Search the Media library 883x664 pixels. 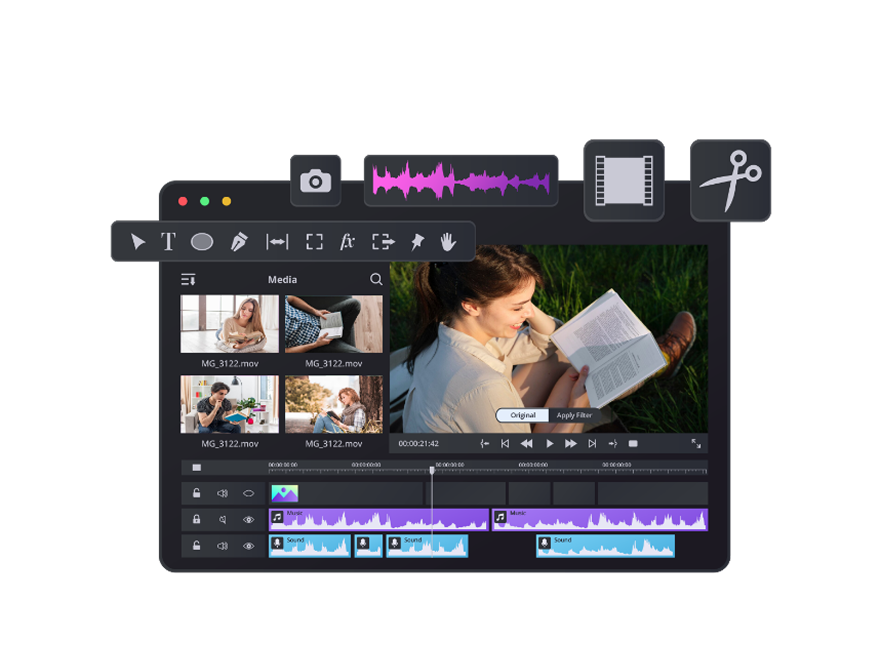(x=376, y=280)
